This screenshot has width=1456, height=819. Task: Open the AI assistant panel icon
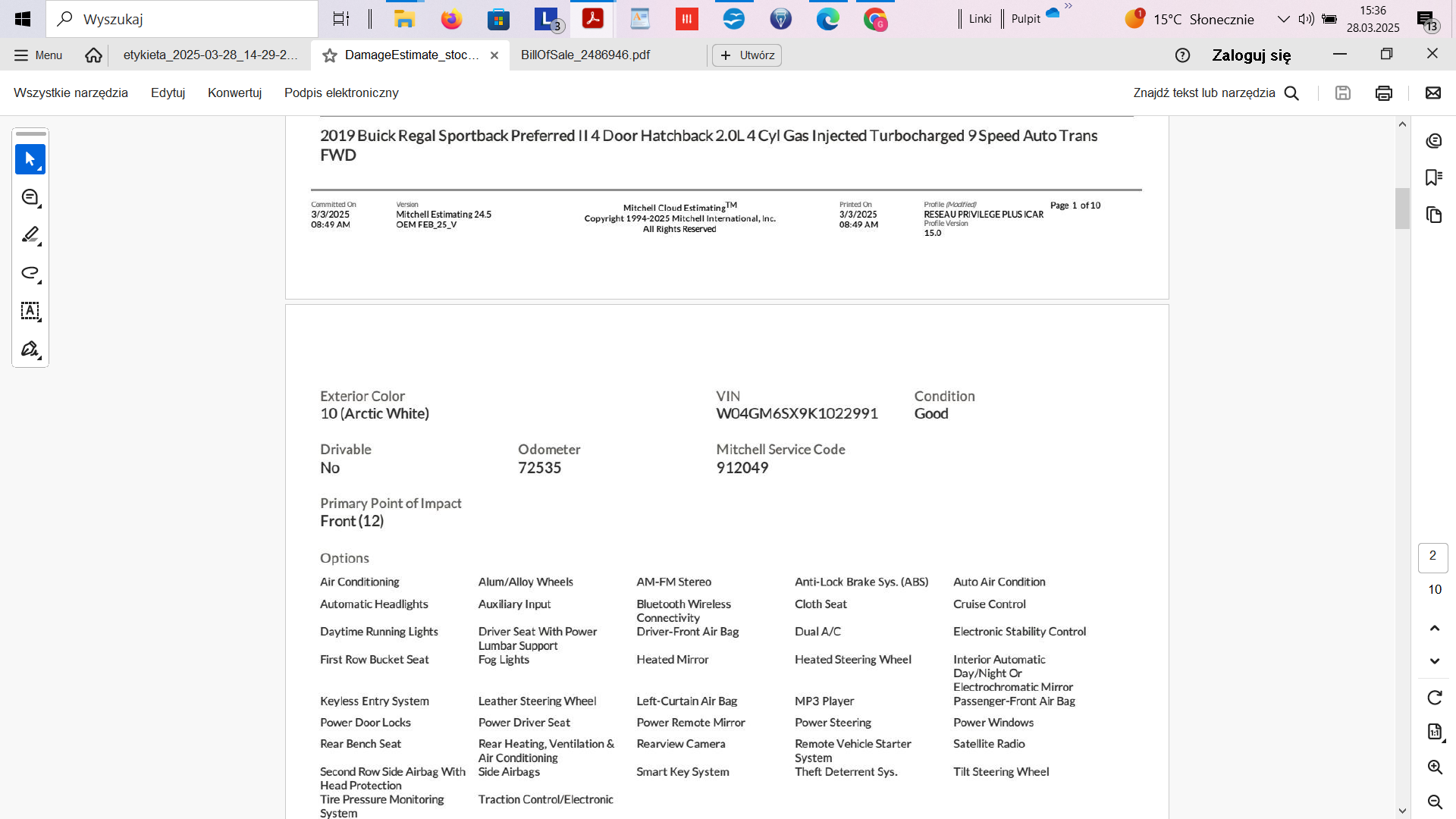1433,141
